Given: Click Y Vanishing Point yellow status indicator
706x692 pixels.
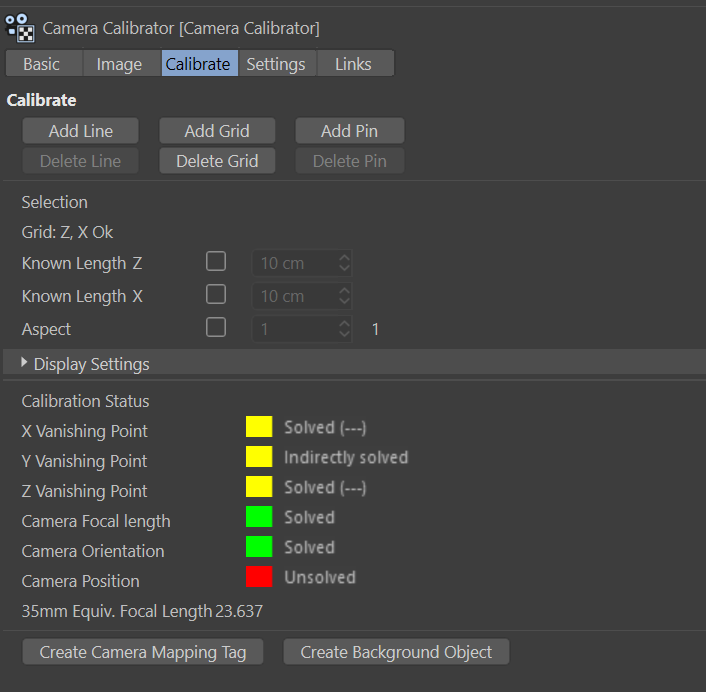Looking at the screenshot, I should click(x=259, y=457).
